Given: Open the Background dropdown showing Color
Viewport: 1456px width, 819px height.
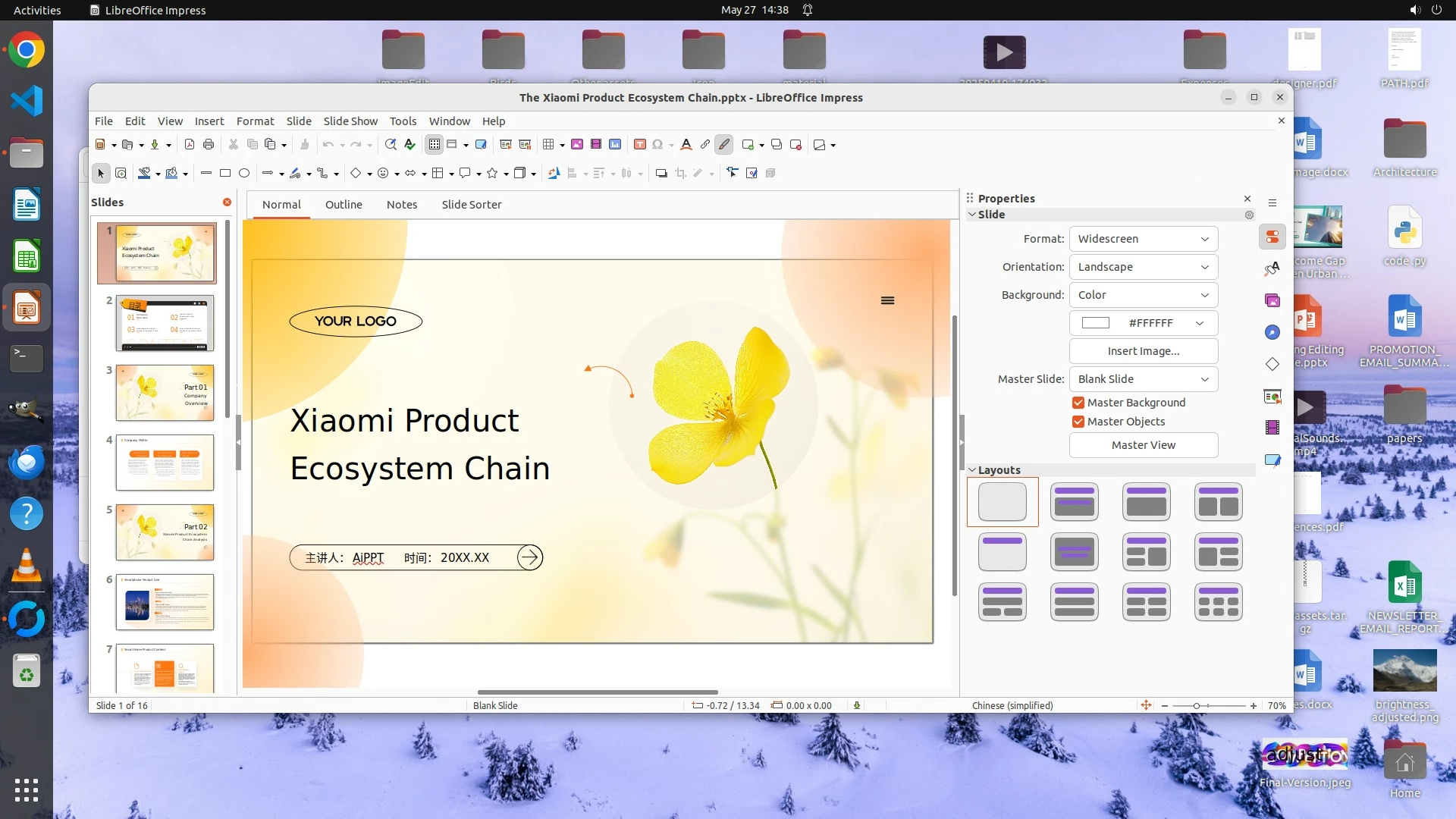Looking at the screenshot, I should tap(1143, 295).
